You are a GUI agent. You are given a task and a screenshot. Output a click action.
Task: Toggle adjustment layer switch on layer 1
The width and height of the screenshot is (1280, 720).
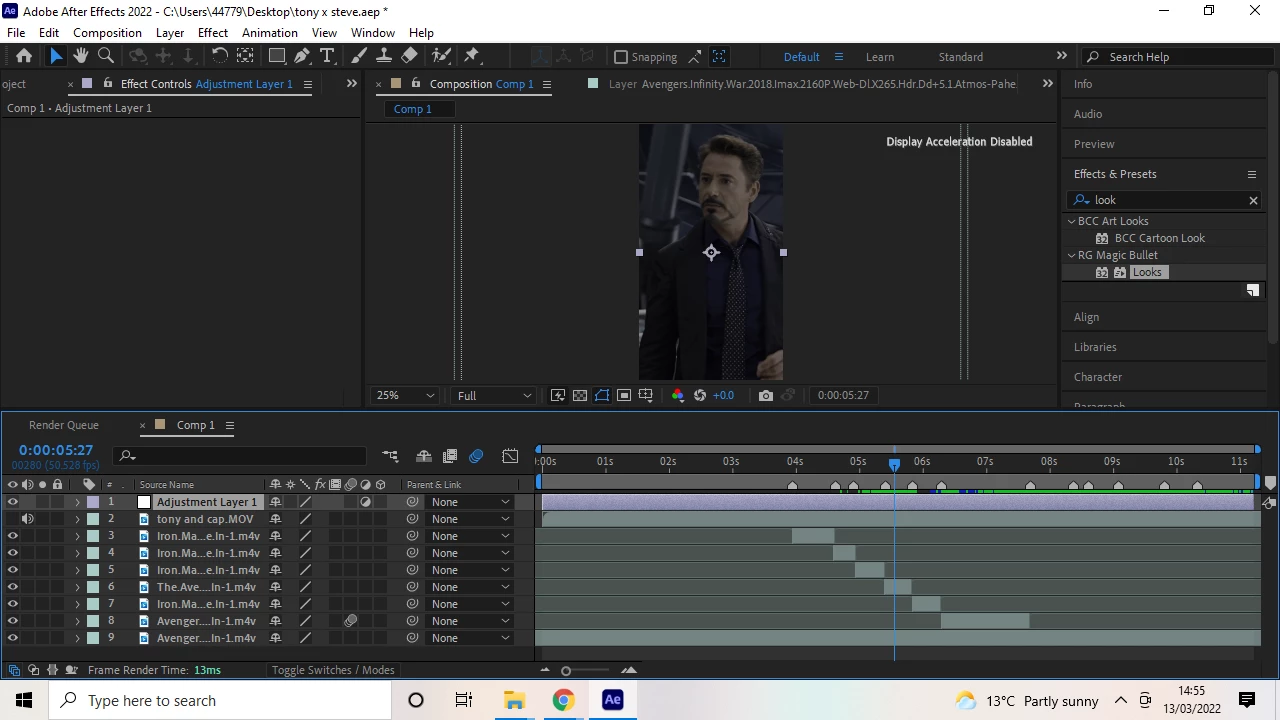pyautogui.click(x=365, y=502)
